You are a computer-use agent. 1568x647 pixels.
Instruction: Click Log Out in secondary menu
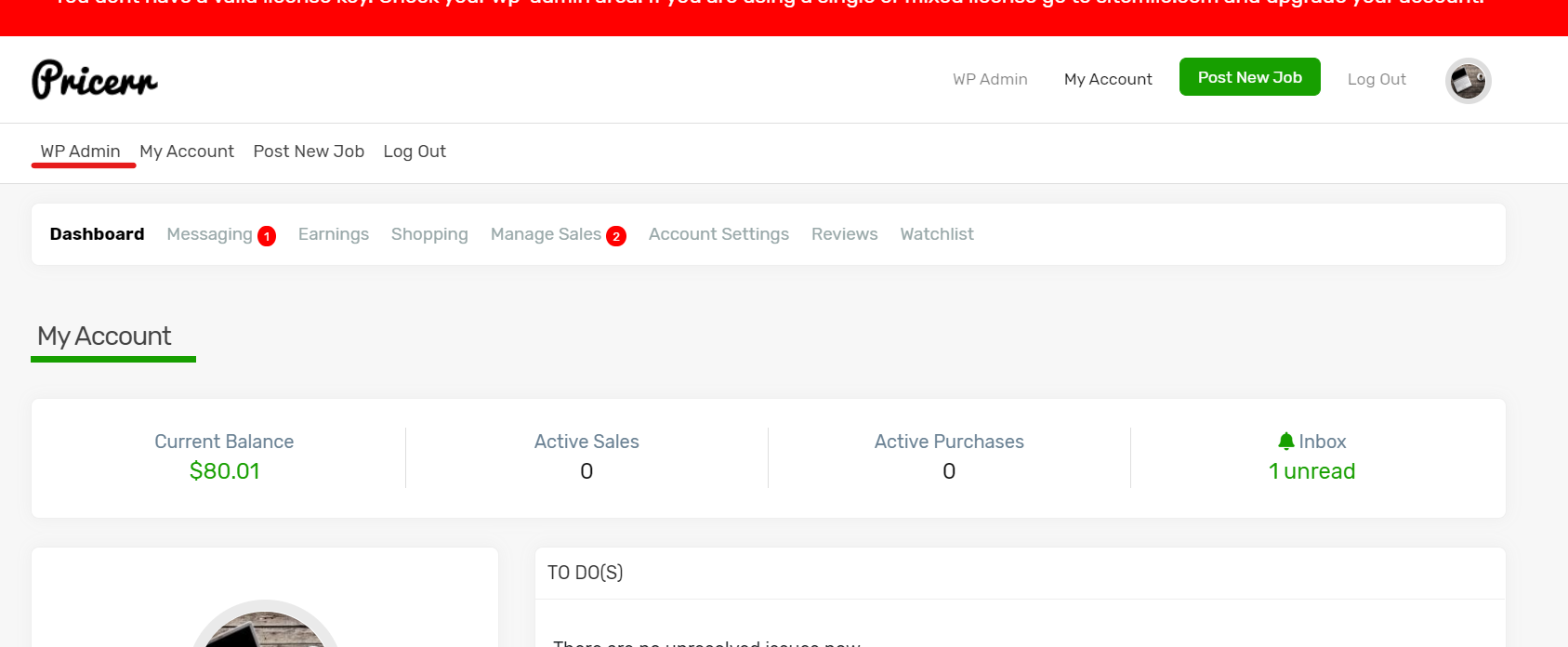pyautogui.click(x=415, y=152)
